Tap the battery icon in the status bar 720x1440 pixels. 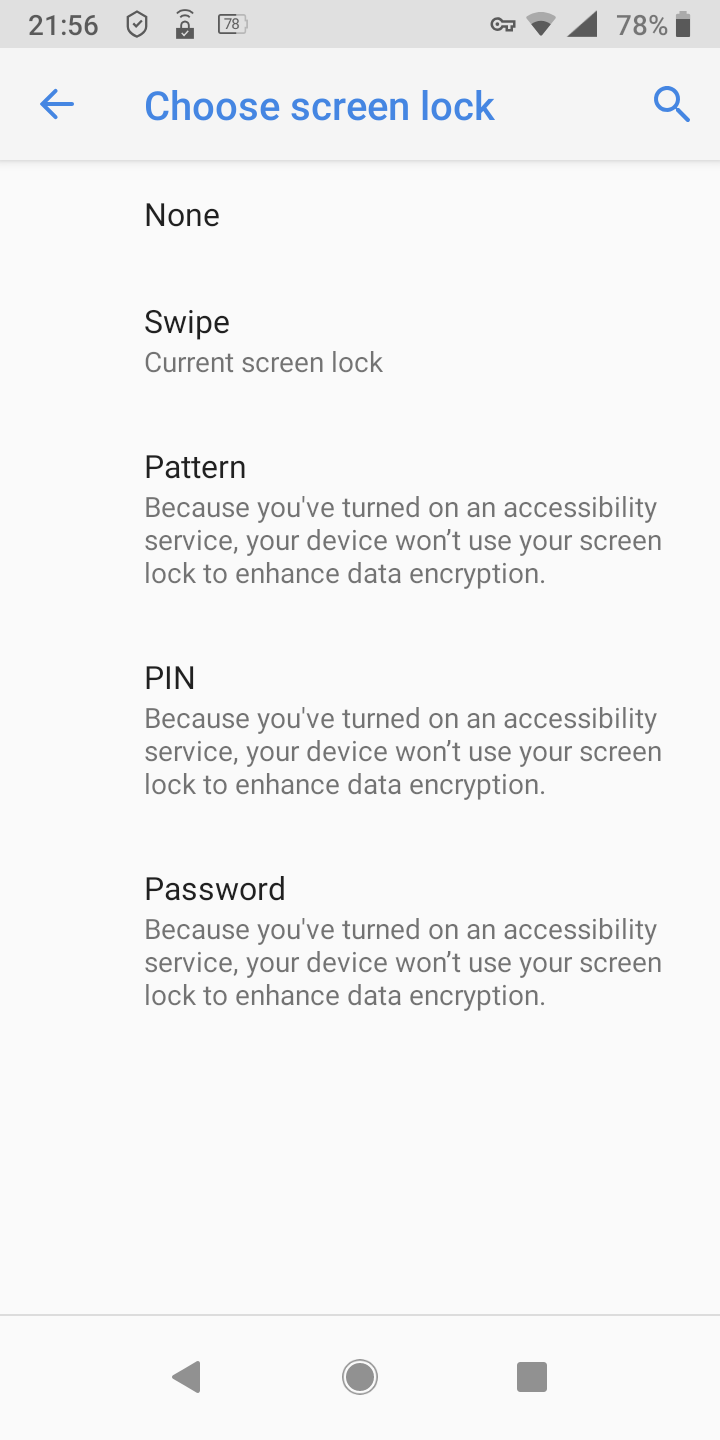[x=684, y=25]
